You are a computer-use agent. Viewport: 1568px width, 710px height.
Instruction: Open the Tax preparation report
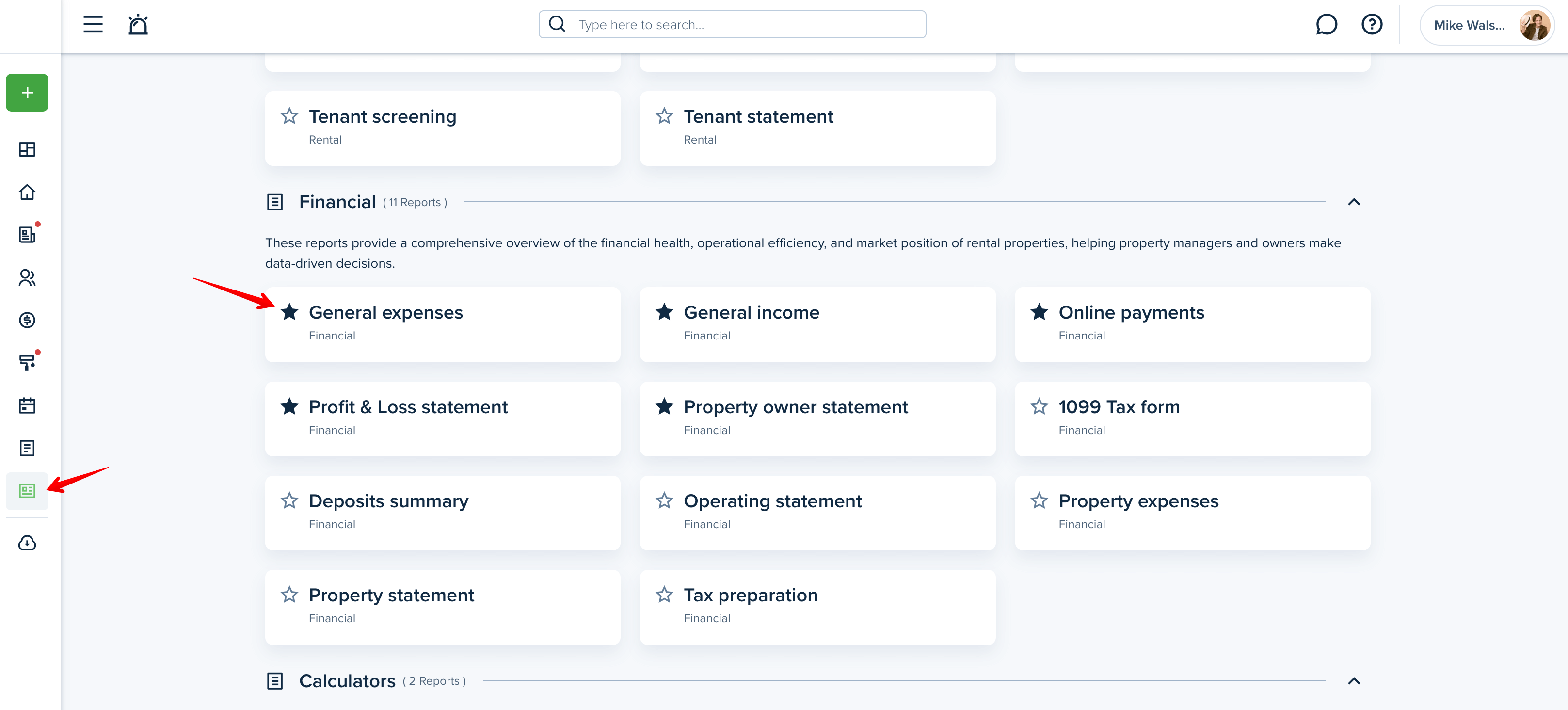point(817,607)
